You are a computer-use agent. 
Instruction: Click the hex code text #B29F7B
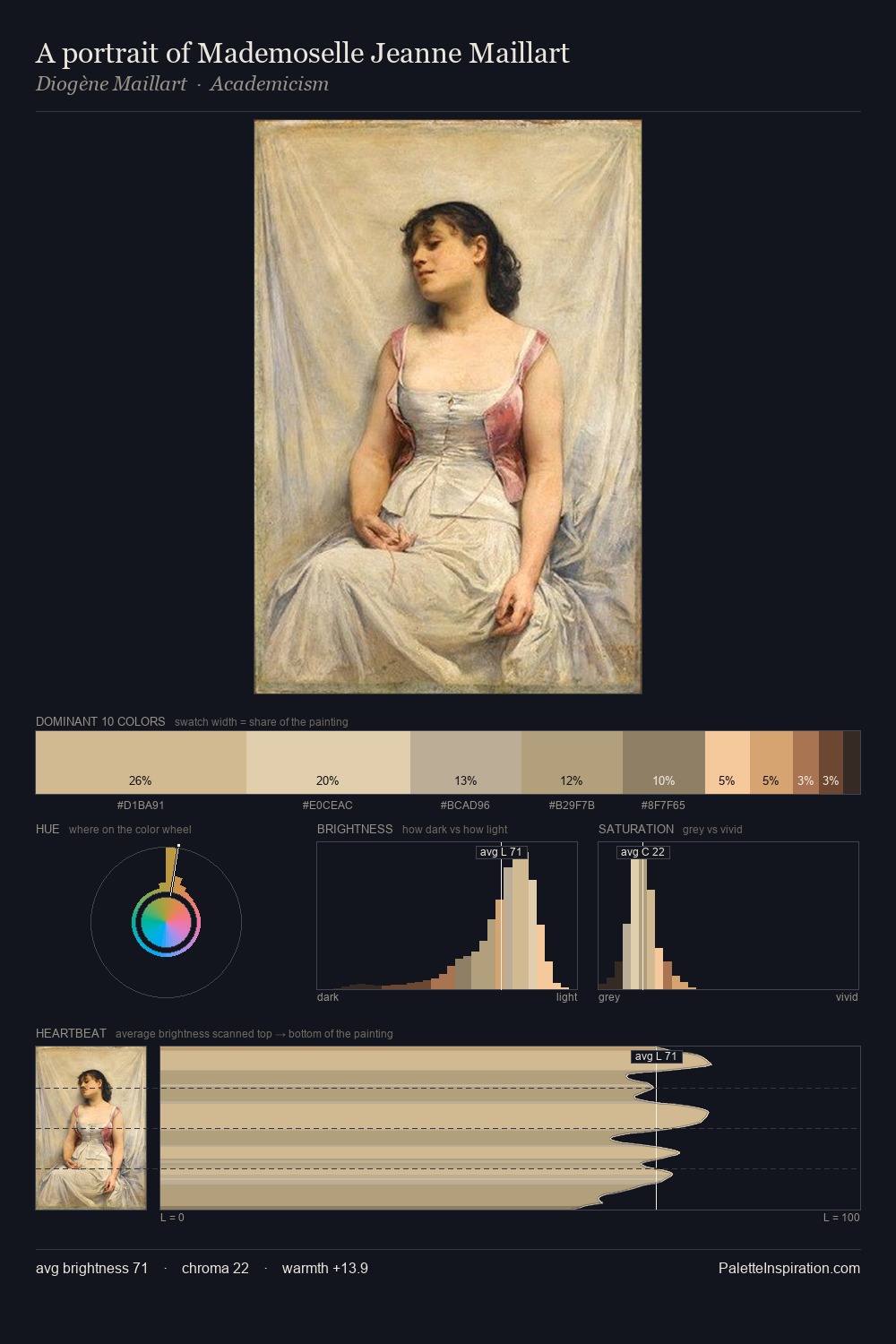click(571, 805)
